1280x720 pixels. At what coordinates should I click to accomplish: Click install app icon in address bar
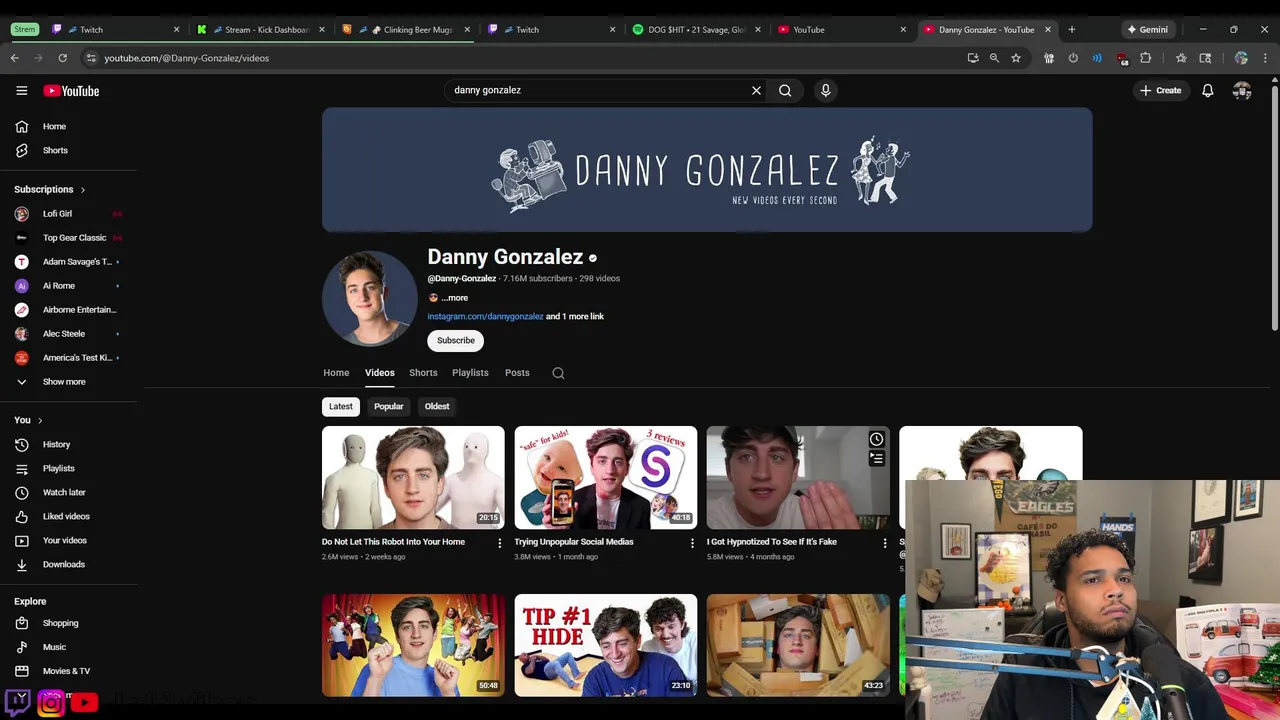point(972,58)
